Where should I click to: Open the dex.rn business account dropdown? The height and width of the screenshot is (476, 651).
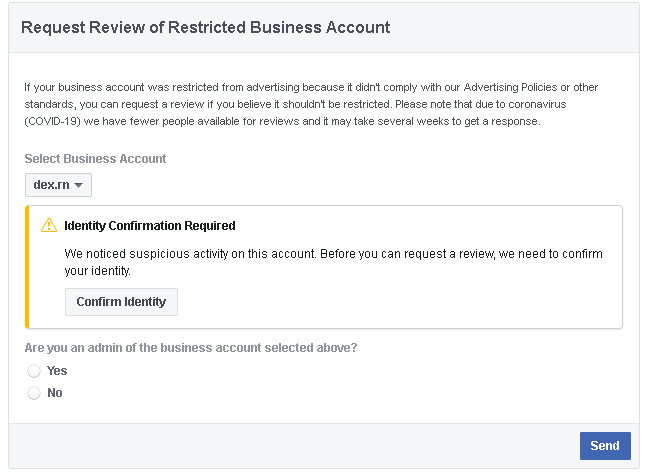(58, 185)
